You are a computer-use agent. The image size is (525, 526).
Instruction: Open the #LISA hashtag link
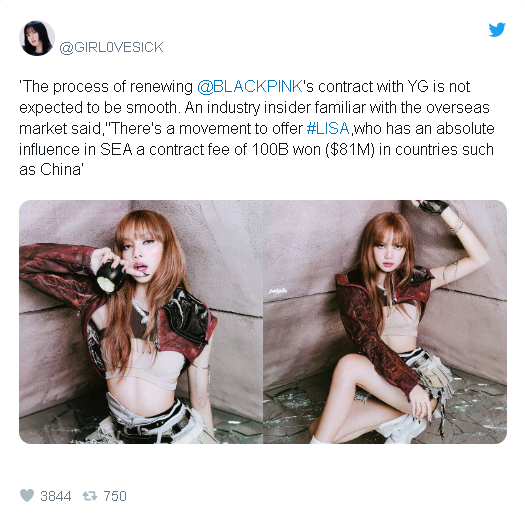click(328, 128)
